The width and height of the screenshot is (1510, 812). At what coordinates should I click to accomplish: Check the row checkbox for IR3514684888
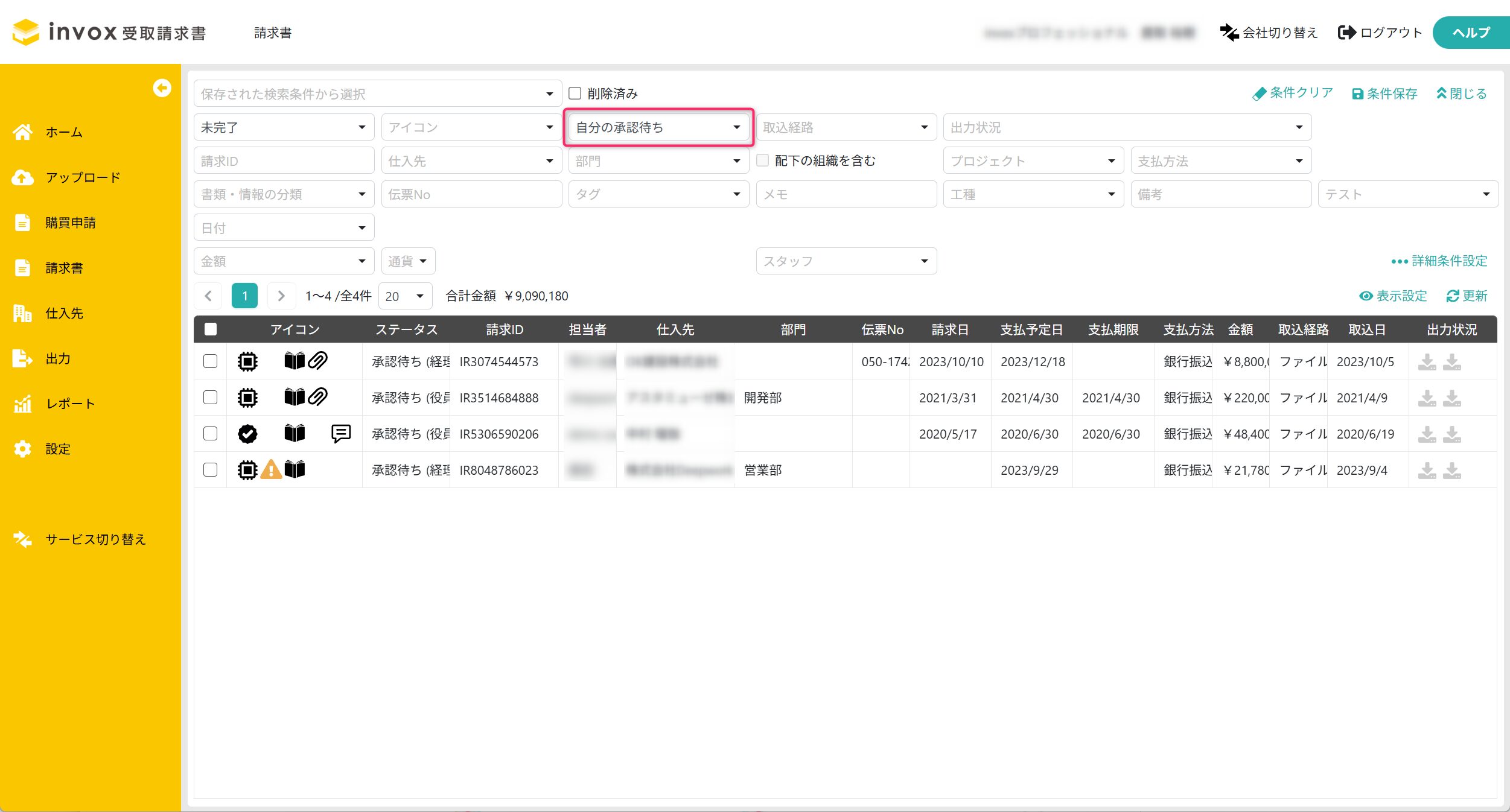click(210, 398)
